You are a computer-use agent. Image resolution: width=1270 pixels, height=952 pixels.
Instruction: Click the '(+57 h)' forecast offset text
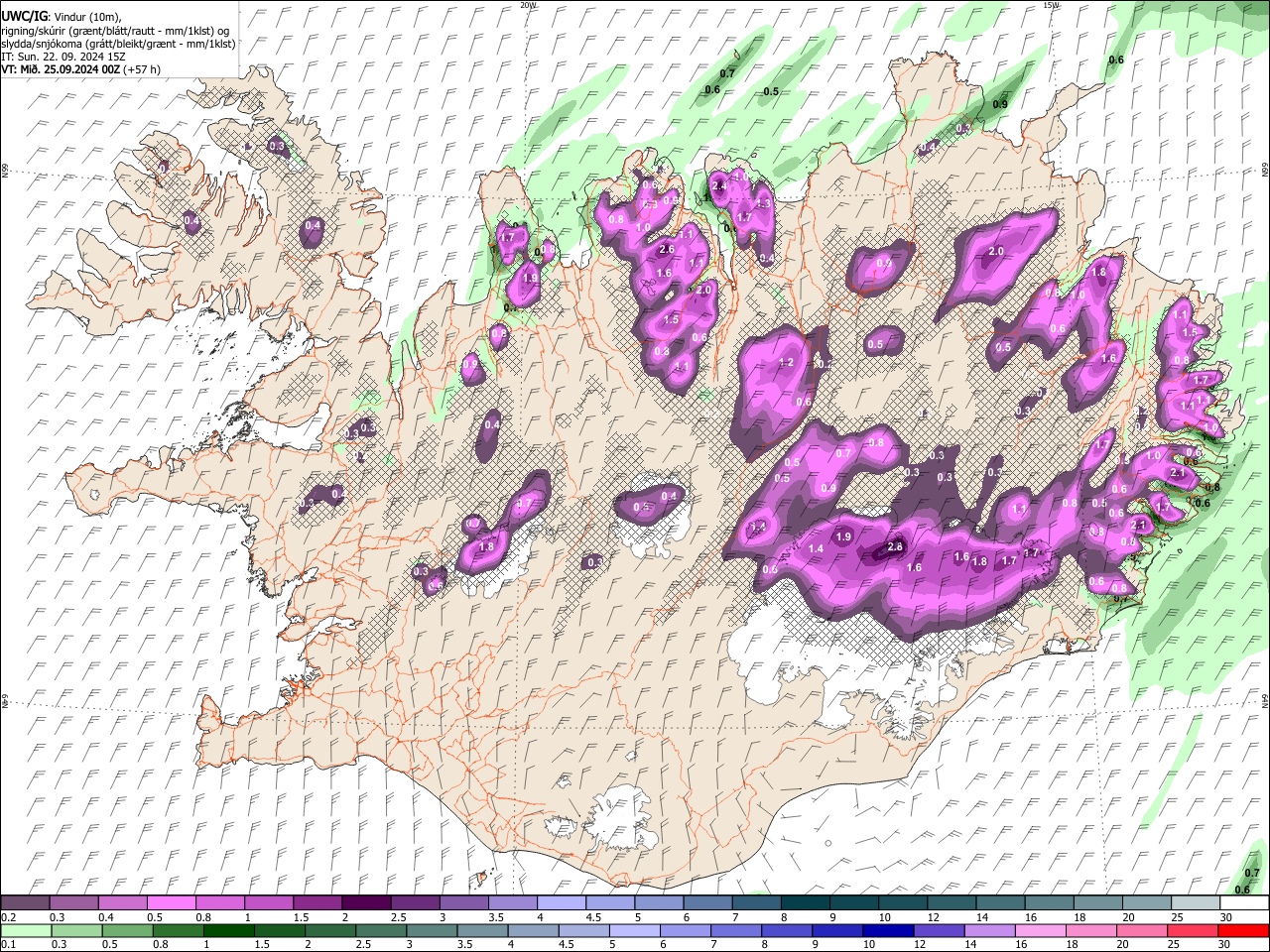pyautogui.click(x=142, y=69)
